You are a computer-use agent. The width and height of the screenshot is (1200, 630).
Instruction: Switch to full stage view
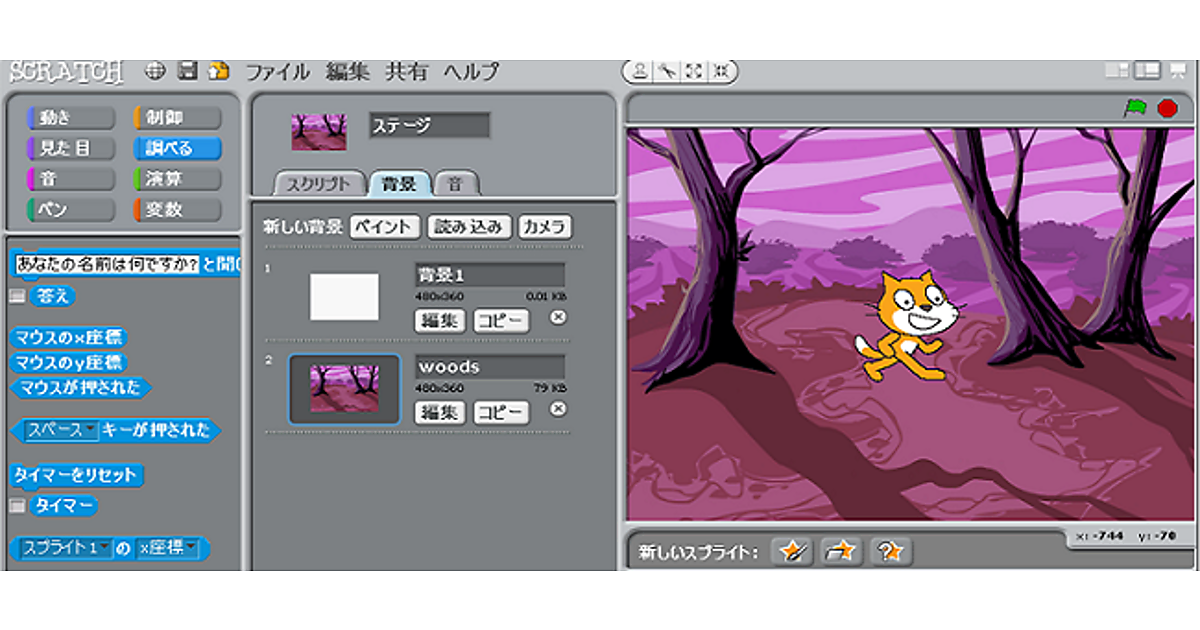(1147, 70)
